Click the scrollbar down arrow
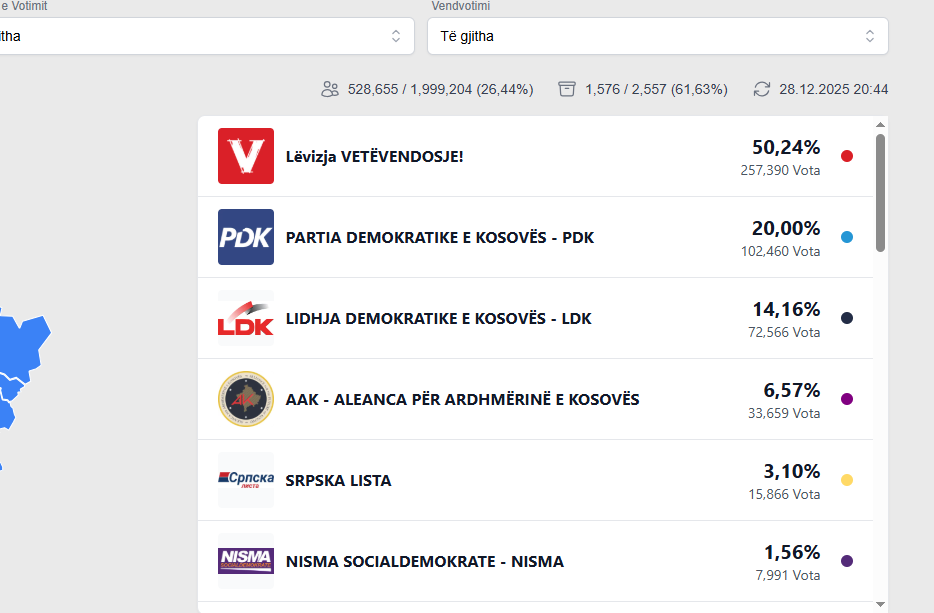934x613 pixels. click(880, 604)
